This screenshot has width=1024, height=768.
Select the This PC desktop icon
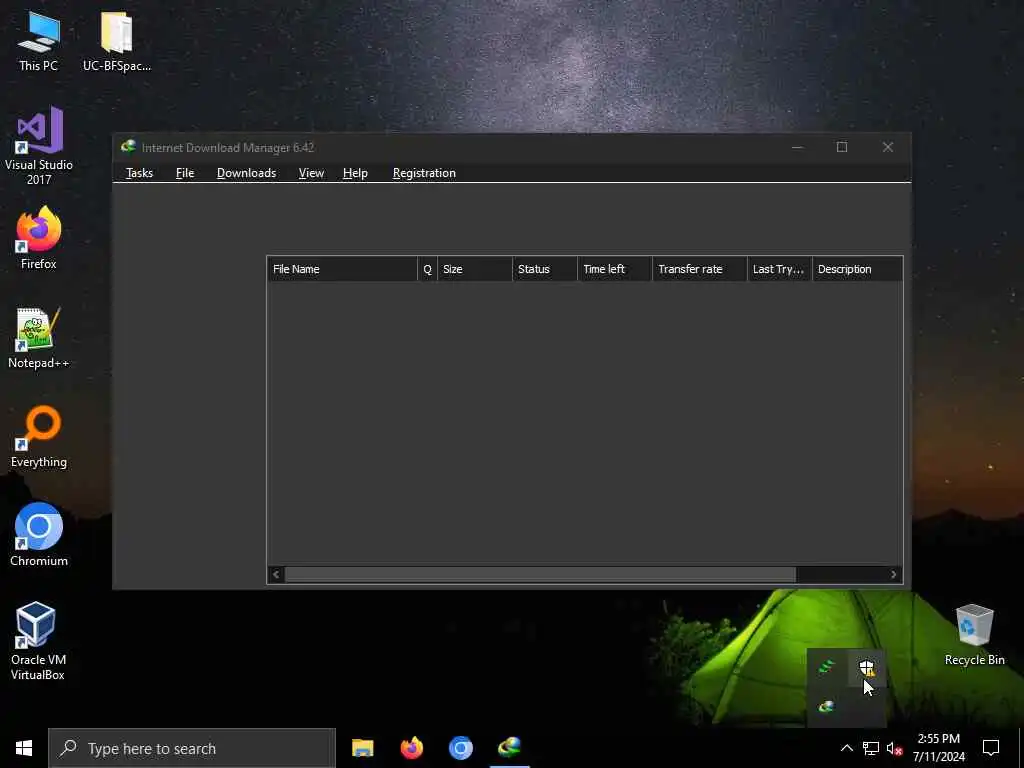point(39,41)
